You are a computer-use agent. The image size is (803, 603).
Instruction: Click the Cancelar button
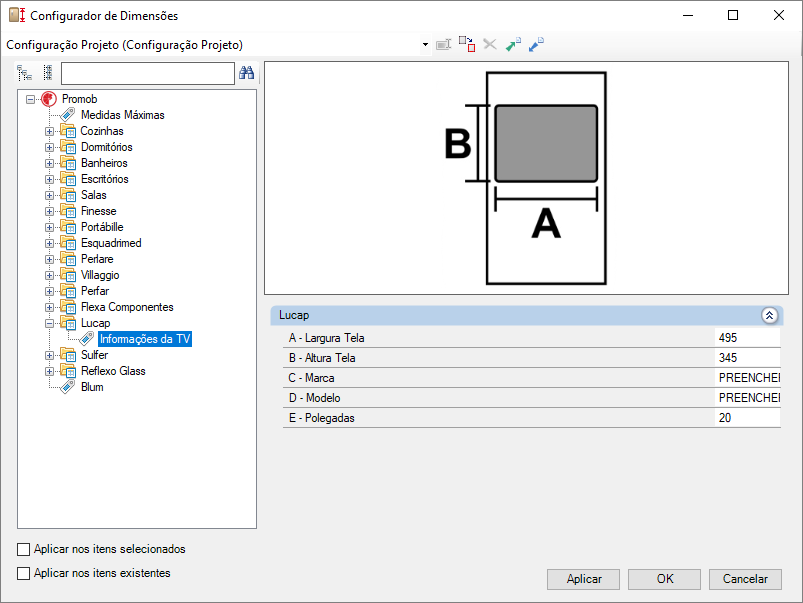tap(745, 579)
